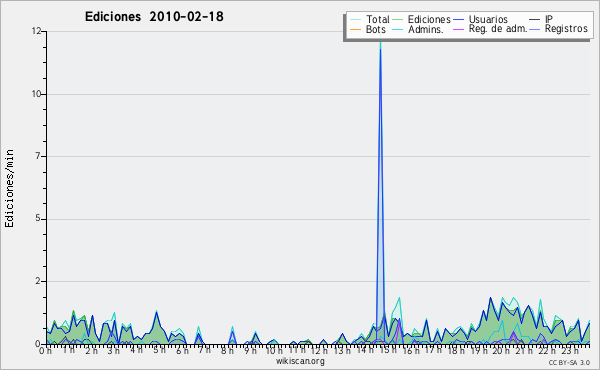Click the '20 h' x-axis label

500,350
